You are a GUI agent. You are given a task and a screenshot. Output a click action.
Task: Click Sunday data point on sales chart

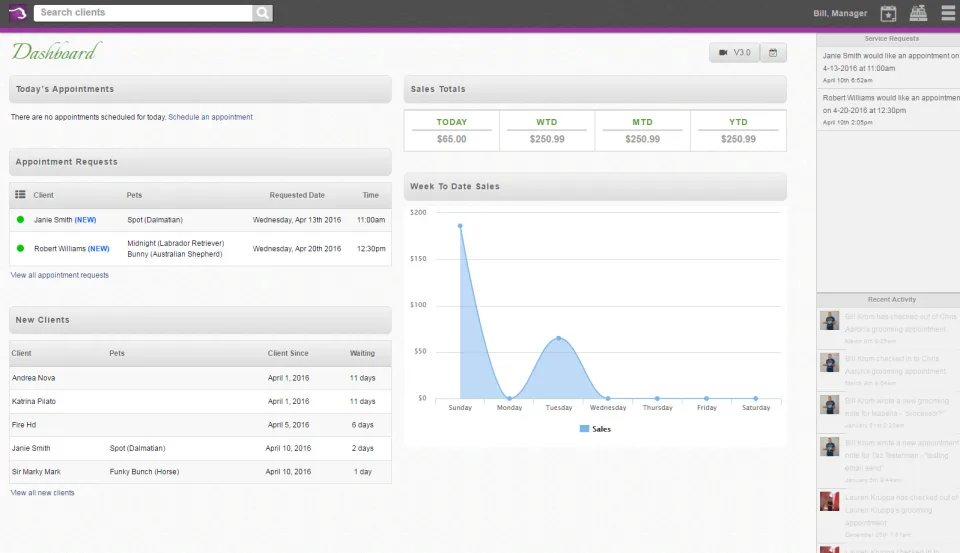point(460,226)
